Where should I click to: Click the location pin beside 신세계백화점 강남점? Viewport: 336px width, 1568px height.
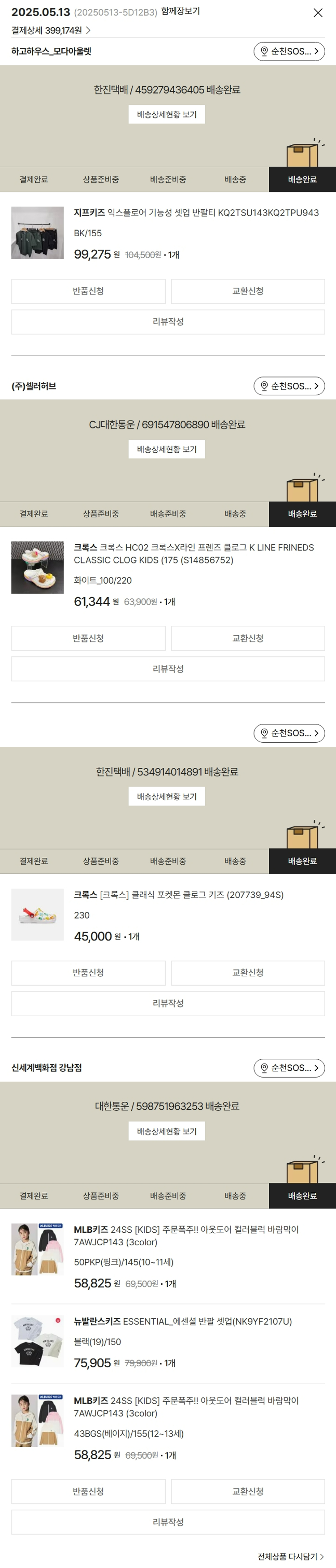pos(264,1068)
